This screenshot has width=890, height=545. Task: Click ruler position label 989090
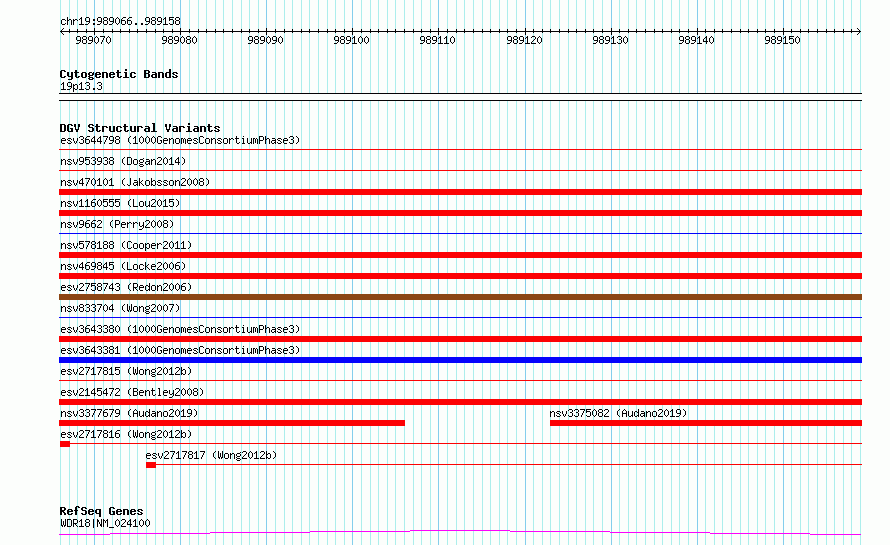pyautogui.click(x=265, y=40)
